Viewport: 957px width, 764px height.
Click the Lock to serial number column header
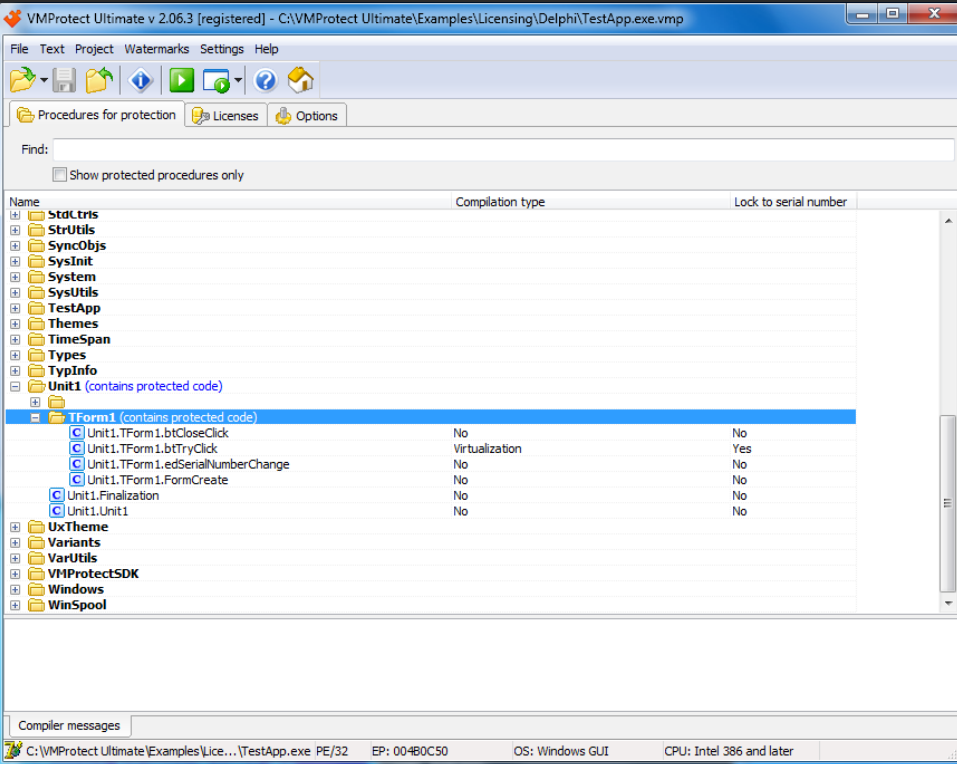(x=793, y=201)
